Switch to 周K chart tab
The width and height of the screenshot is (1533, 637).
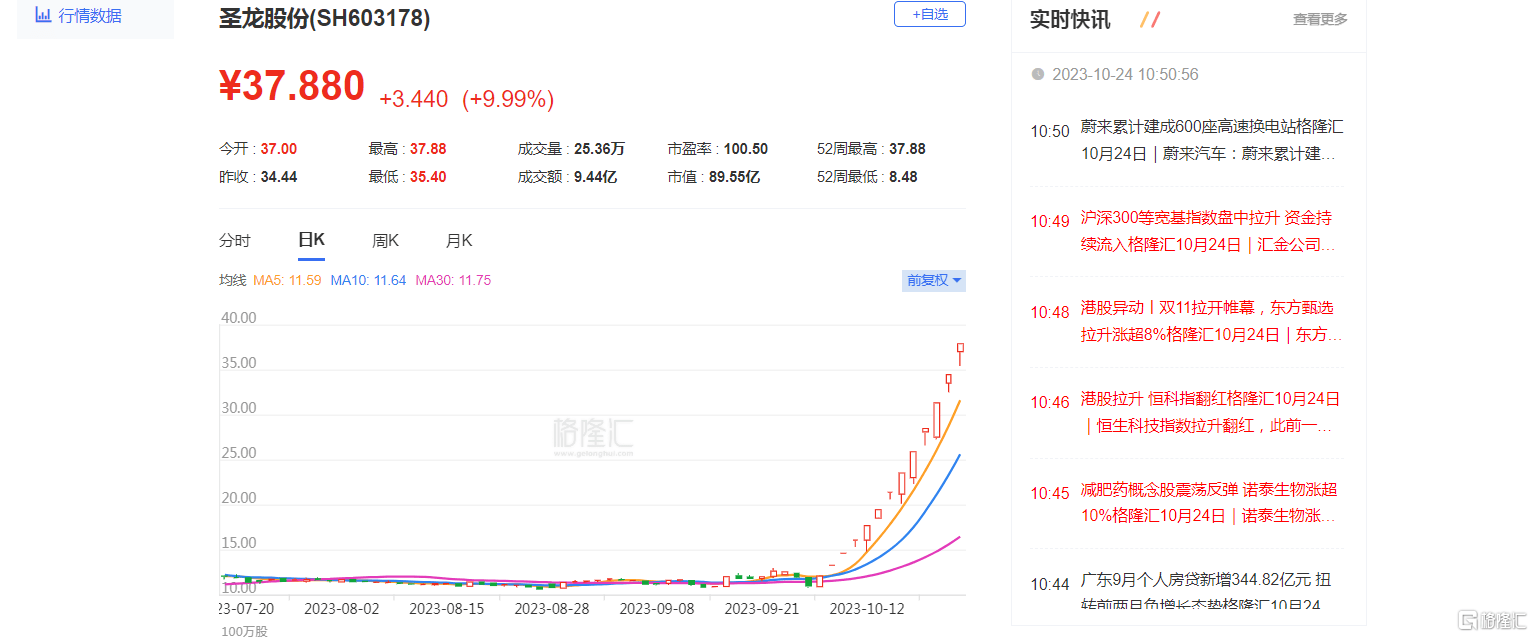[x=385, y=241]
